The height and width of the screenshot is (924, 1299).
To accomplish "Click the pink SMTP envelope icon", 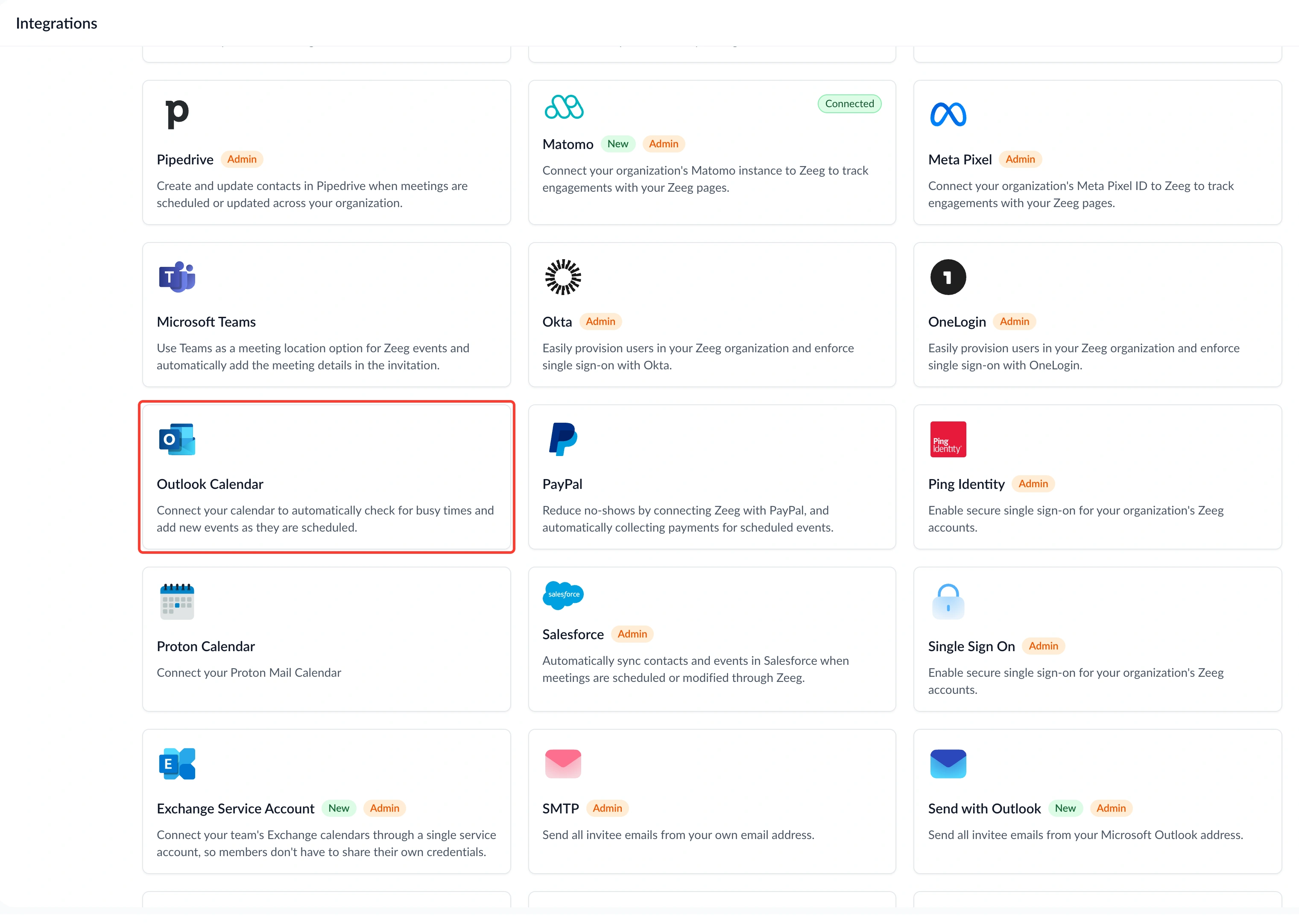I will (x=563, y=763).
